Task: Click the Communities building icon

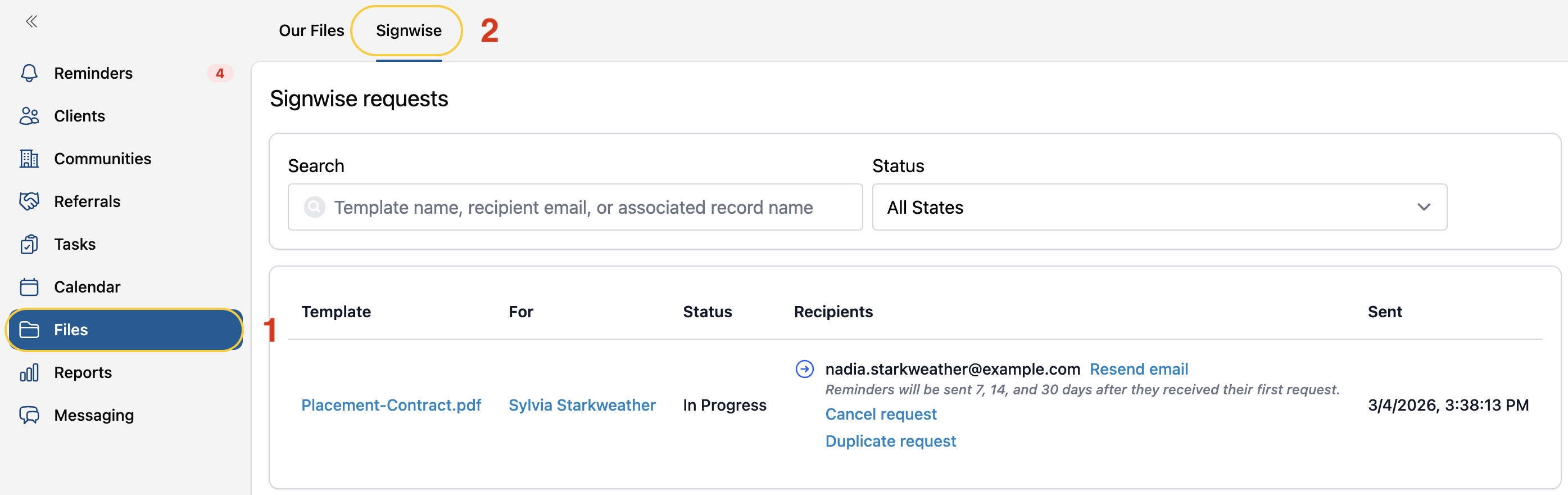Action: (x=29, y=158)
